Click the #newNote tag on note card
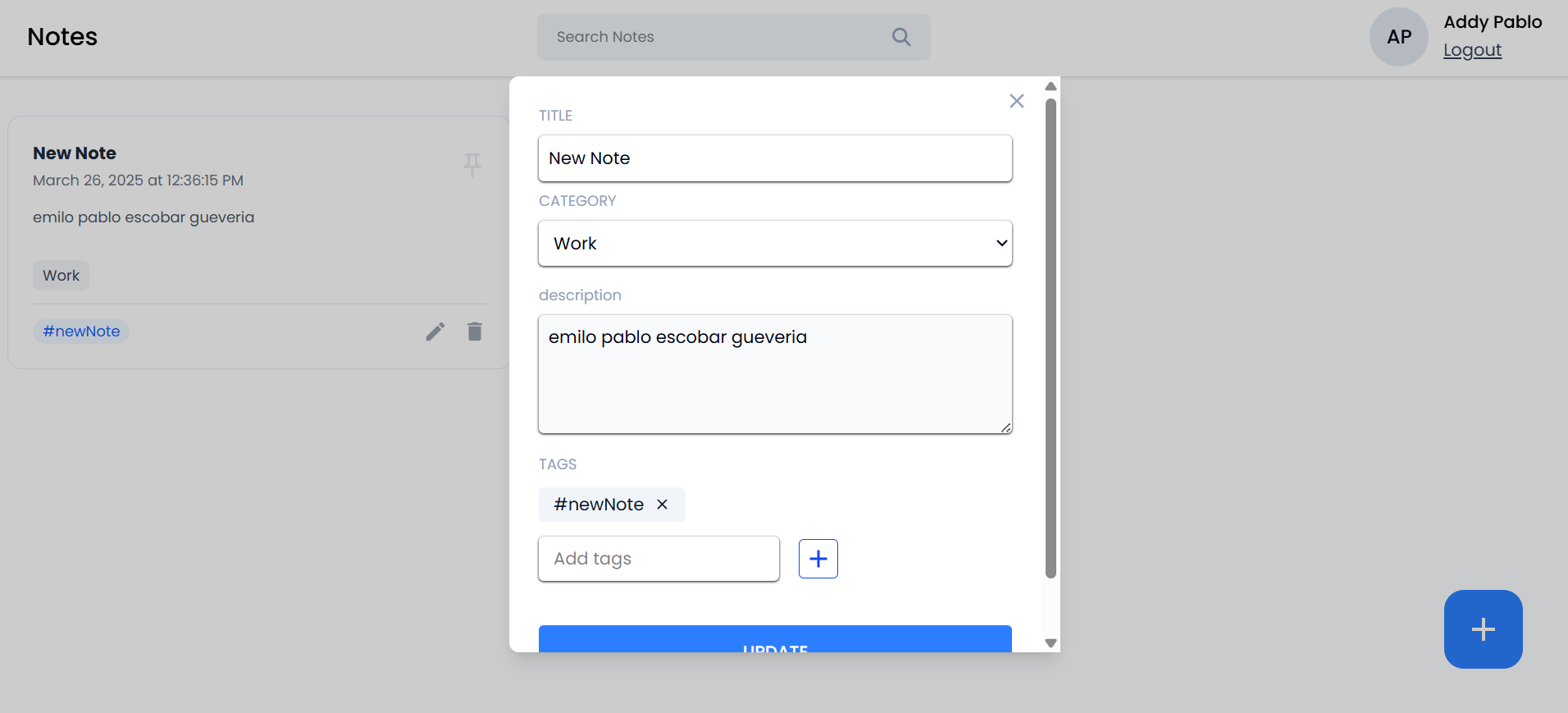Viewport: 1568px width, 713px height. pos(81,331)
